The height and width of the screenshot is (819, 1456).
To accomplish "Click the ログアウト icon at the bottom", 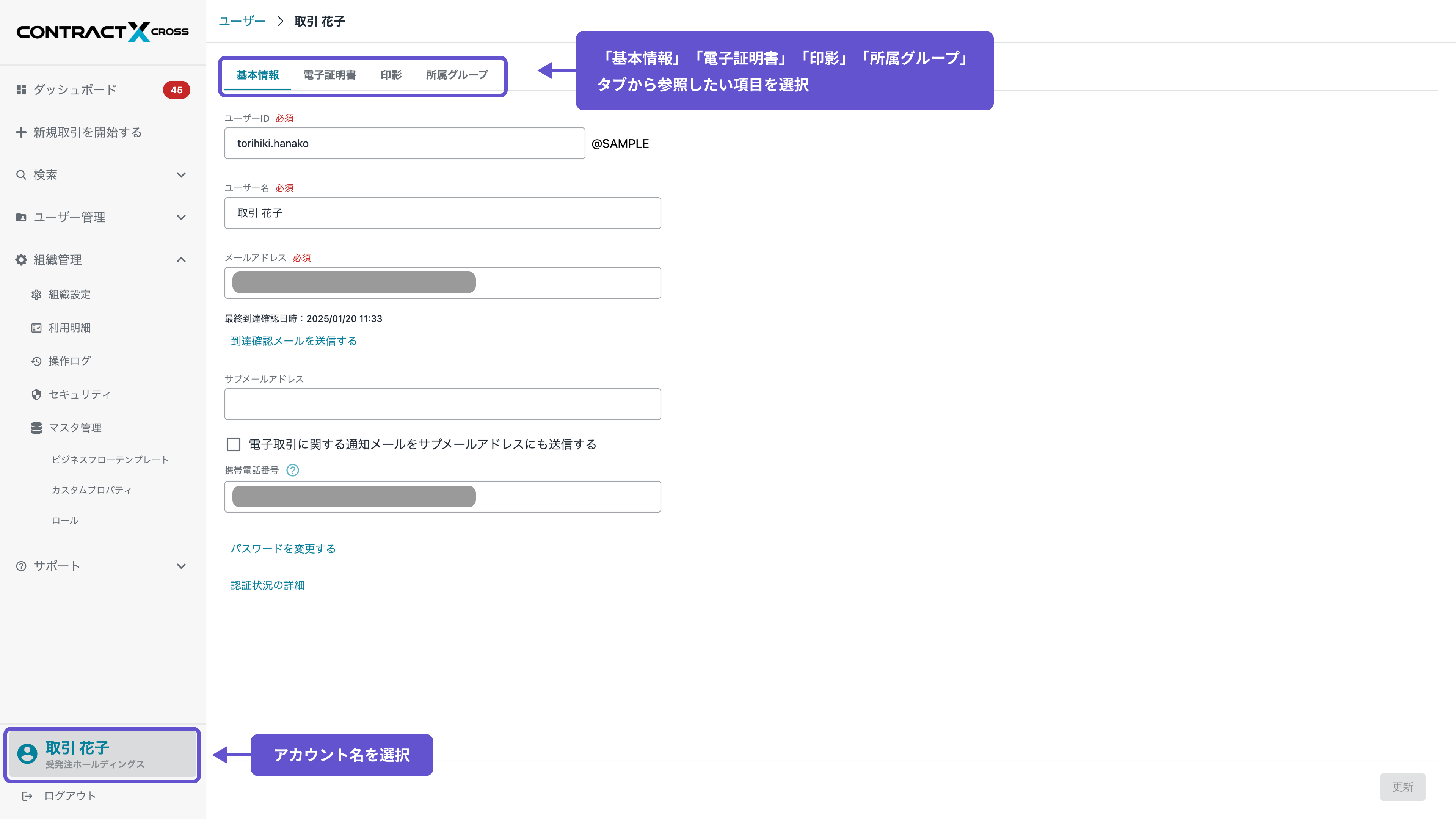I will point(27,795).
